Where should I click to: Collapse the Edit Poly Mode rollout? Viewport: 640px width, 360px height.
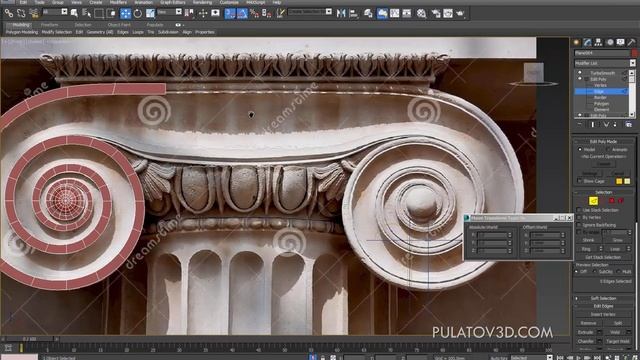pos(603,141)
